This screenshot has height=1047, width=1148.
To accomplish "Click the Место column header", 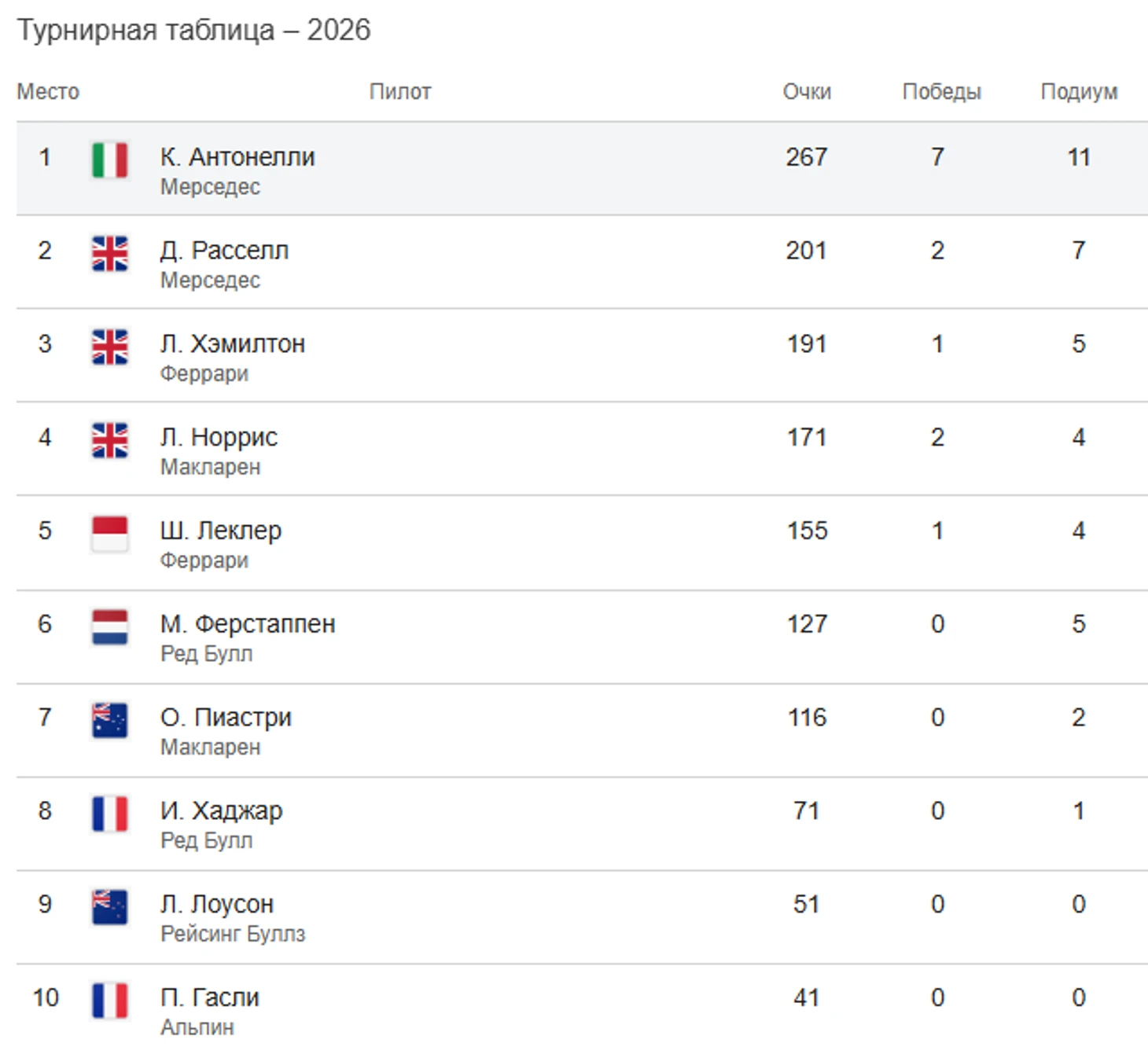I will (x=48, y=92).
